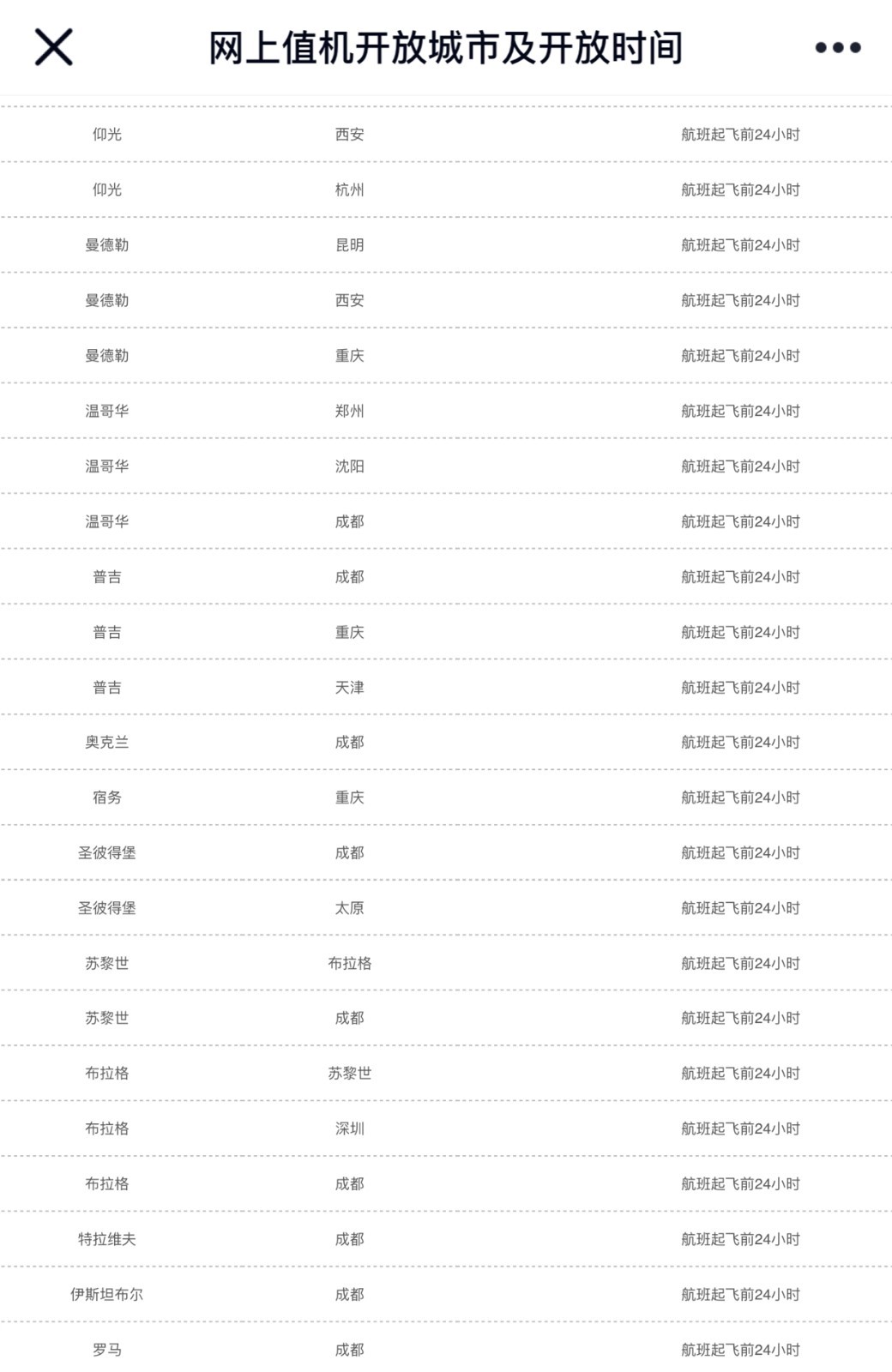
Task: Tap 苏黎世 destination in 布拉格 row
Action: [349, 1073]
